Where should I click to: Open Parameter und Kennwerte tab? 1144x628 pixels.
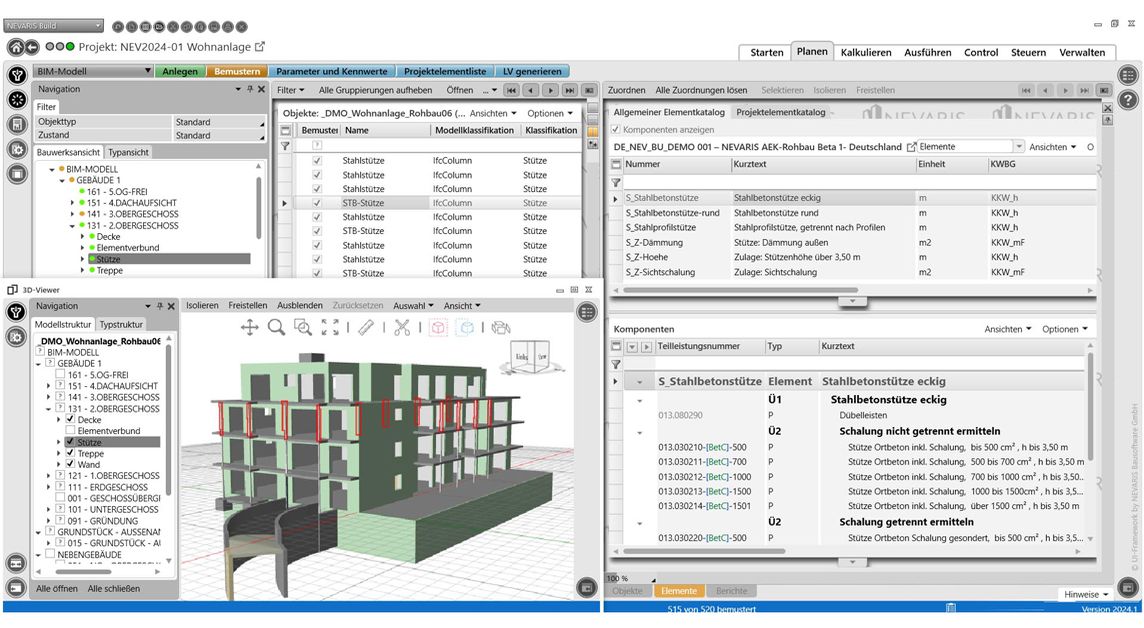point(331,71)
